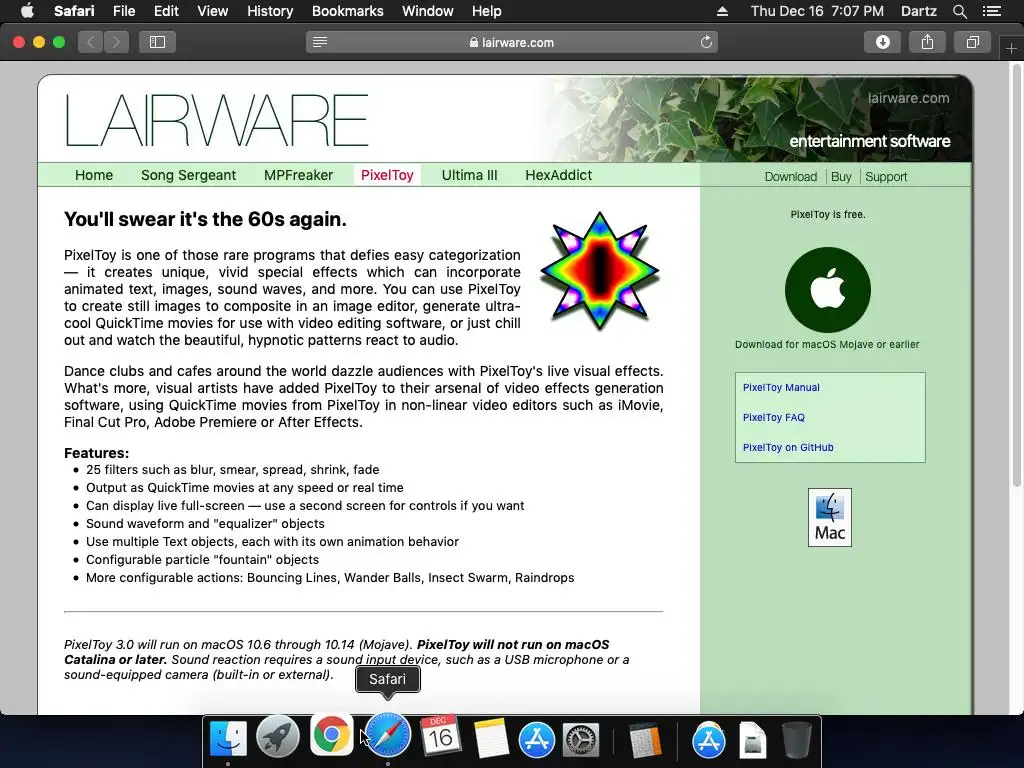Click the PixelToy star logo image
The width and height of the screenshot is (1024, 768).
point(600,270)
